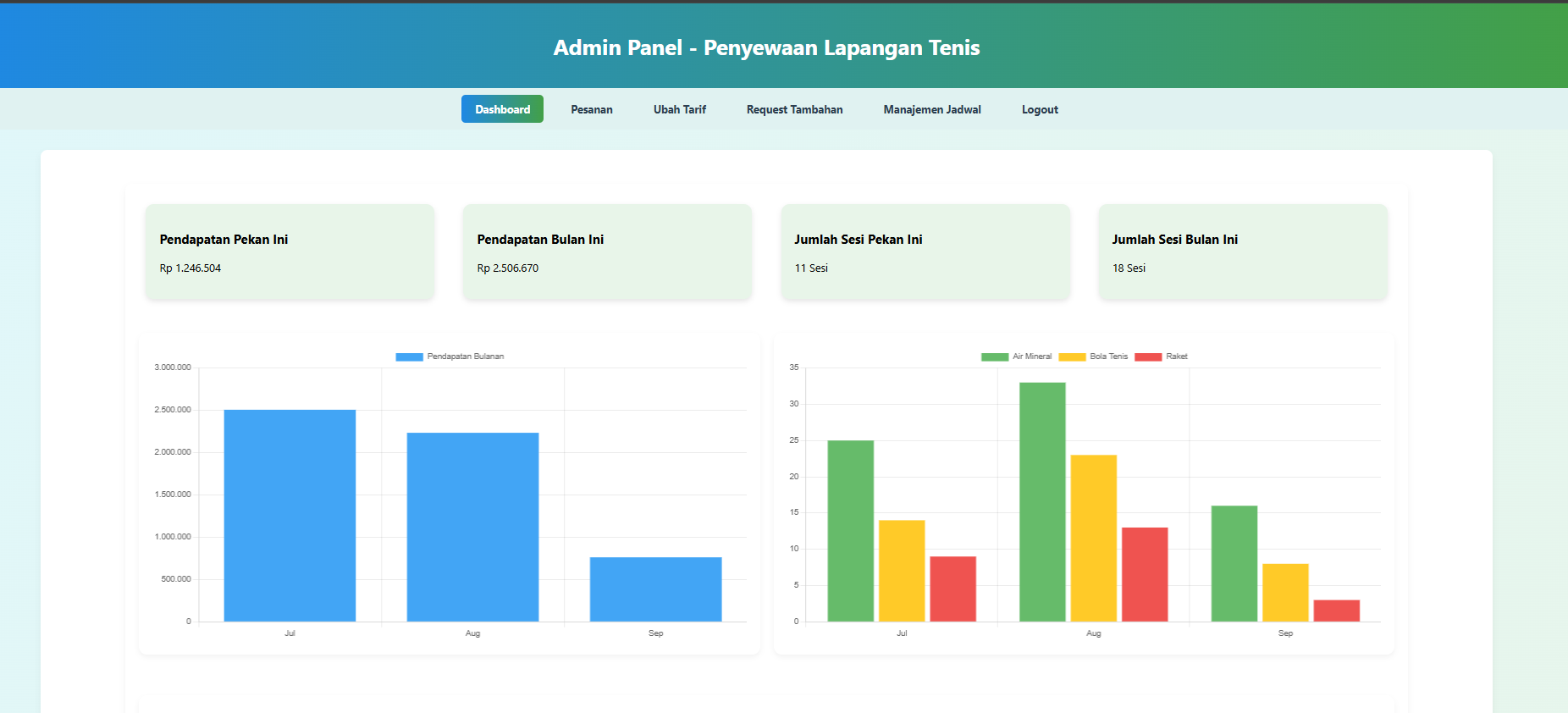
Task: Open the Ubah Tarif menu item
Action: pyautogui.click(x=679, y=109)
